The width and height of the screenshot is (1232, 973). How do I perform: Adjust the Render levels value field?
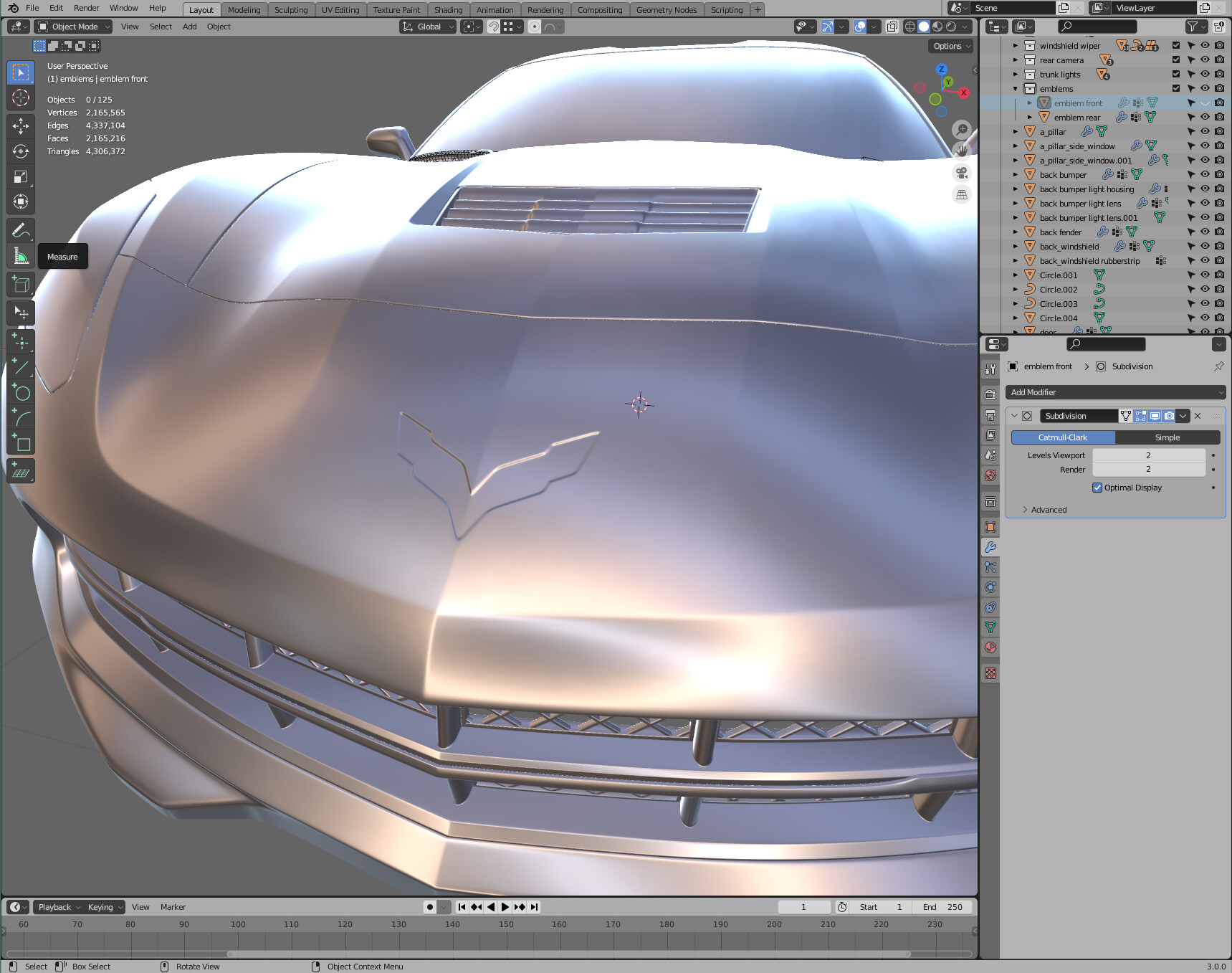(1148, 470)
